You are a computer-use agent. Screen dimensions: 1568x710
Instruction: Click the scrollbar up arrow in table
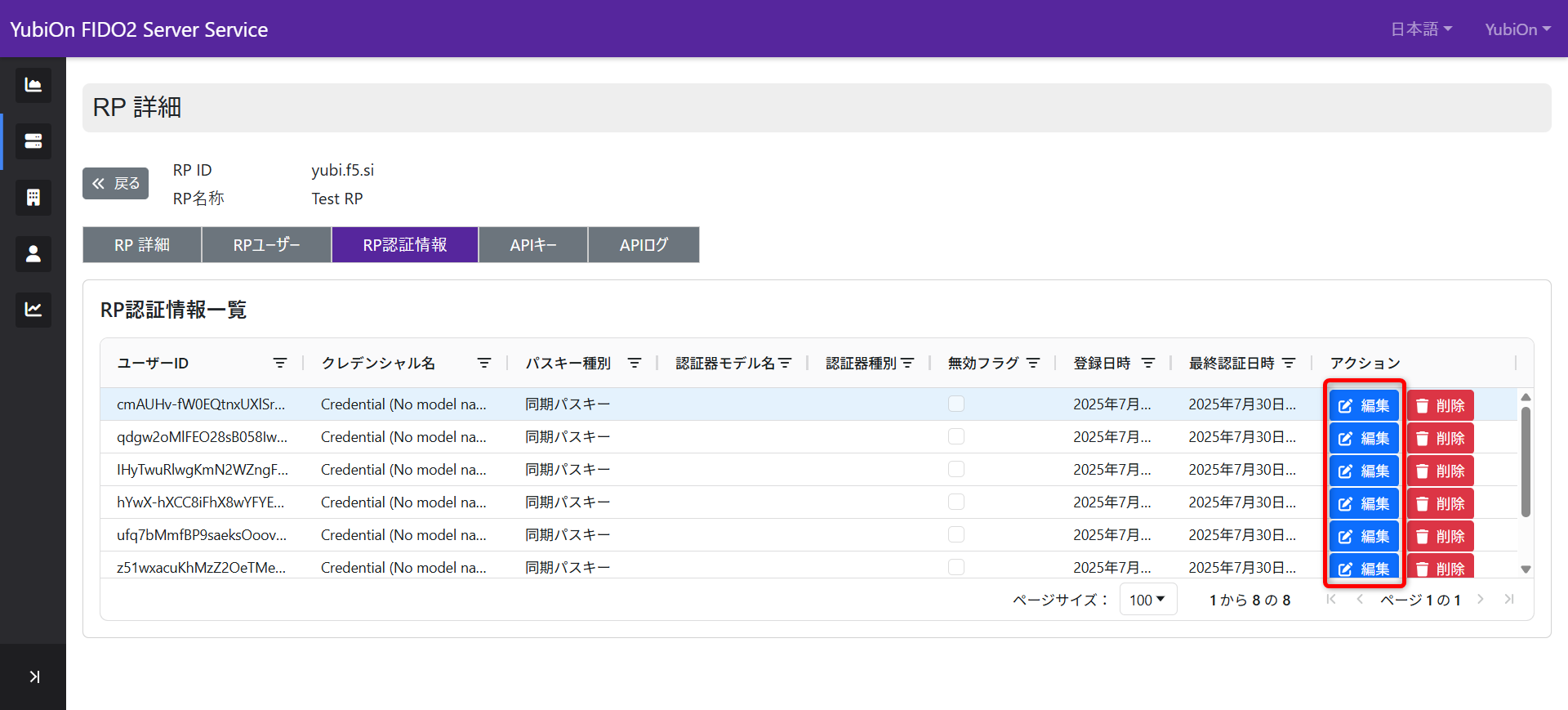(x=1526, y=397)
